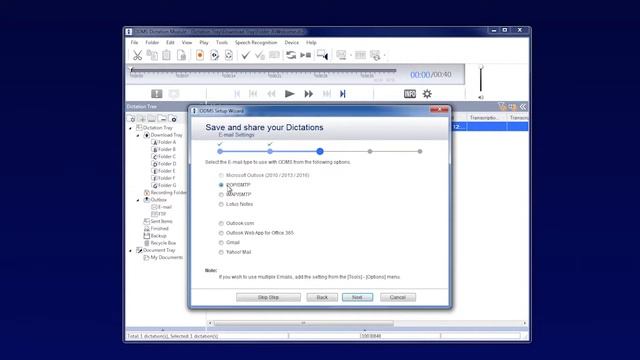Select Sent Items in the tree

tap(161, 222)
